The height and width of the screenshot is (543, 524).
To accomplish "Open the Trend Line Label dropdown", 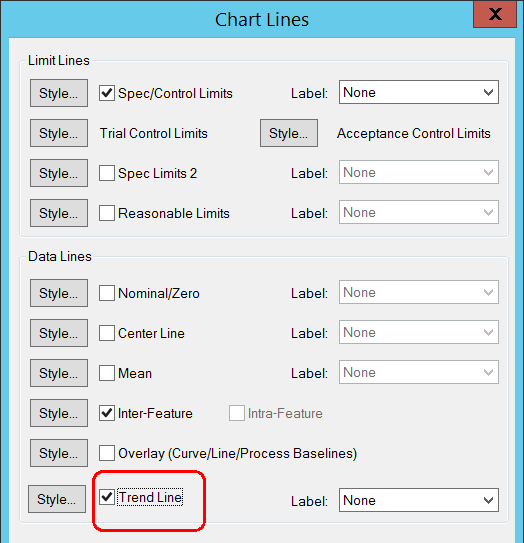I will [419, 500].
